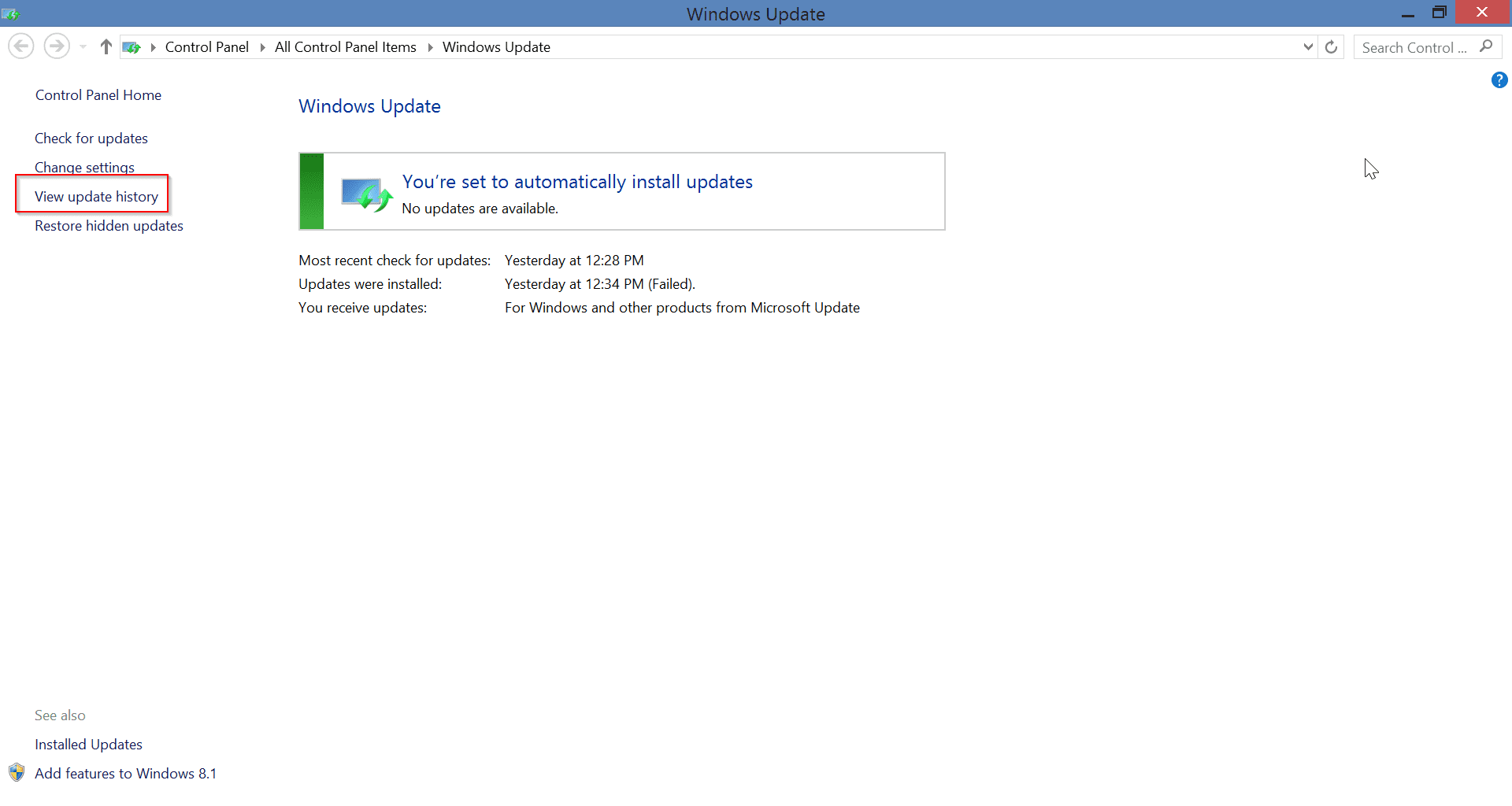Click 'No updates are available.' text
The height and width of the screenshot is (806, 1512).
click(x=480, y=209)
